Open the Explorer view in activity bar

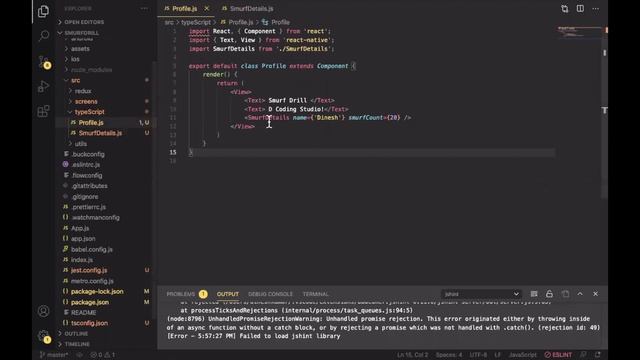point(43,11)
